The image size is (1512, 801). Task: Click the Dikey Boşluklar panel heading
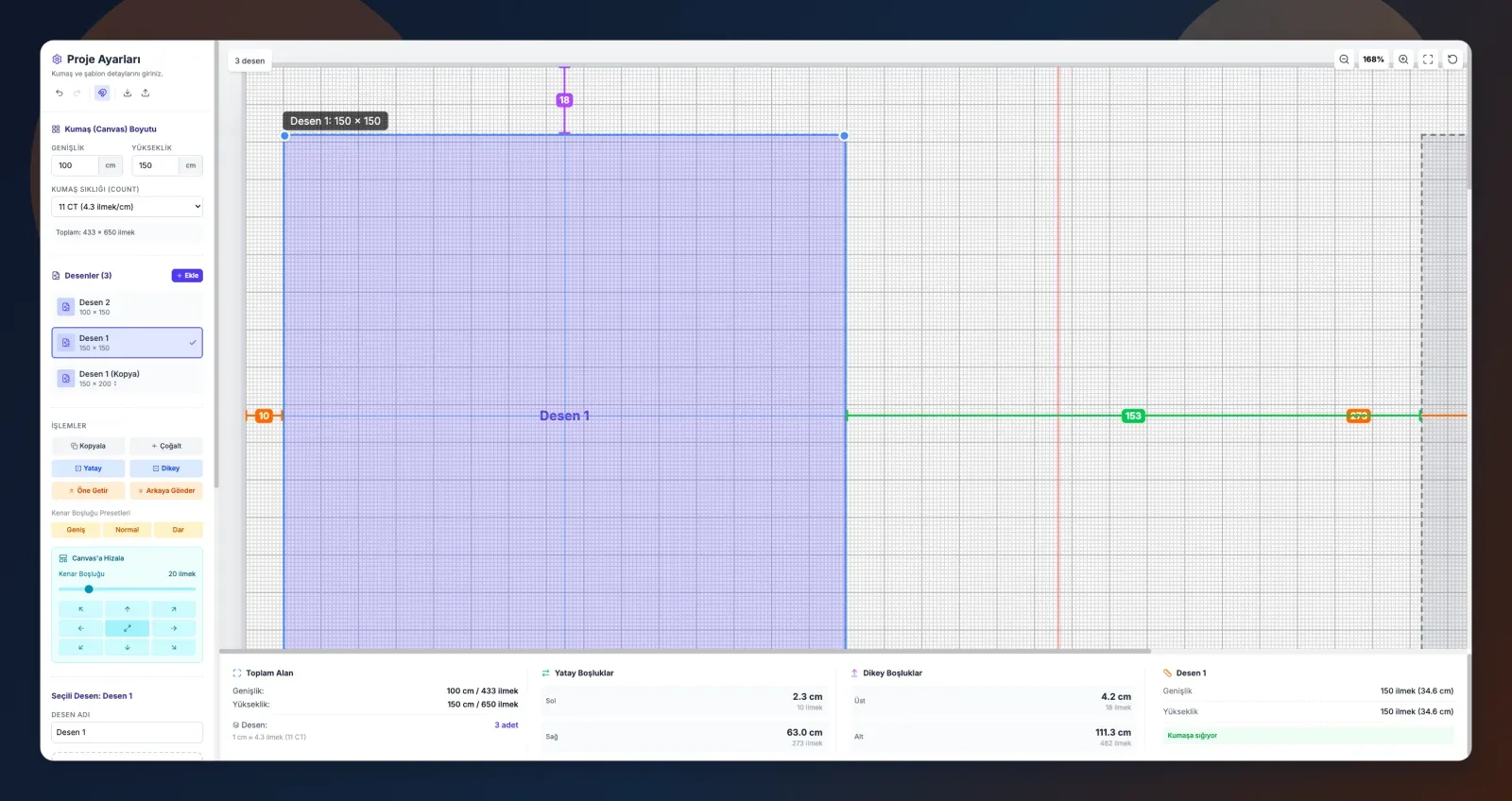click(892, 673)
